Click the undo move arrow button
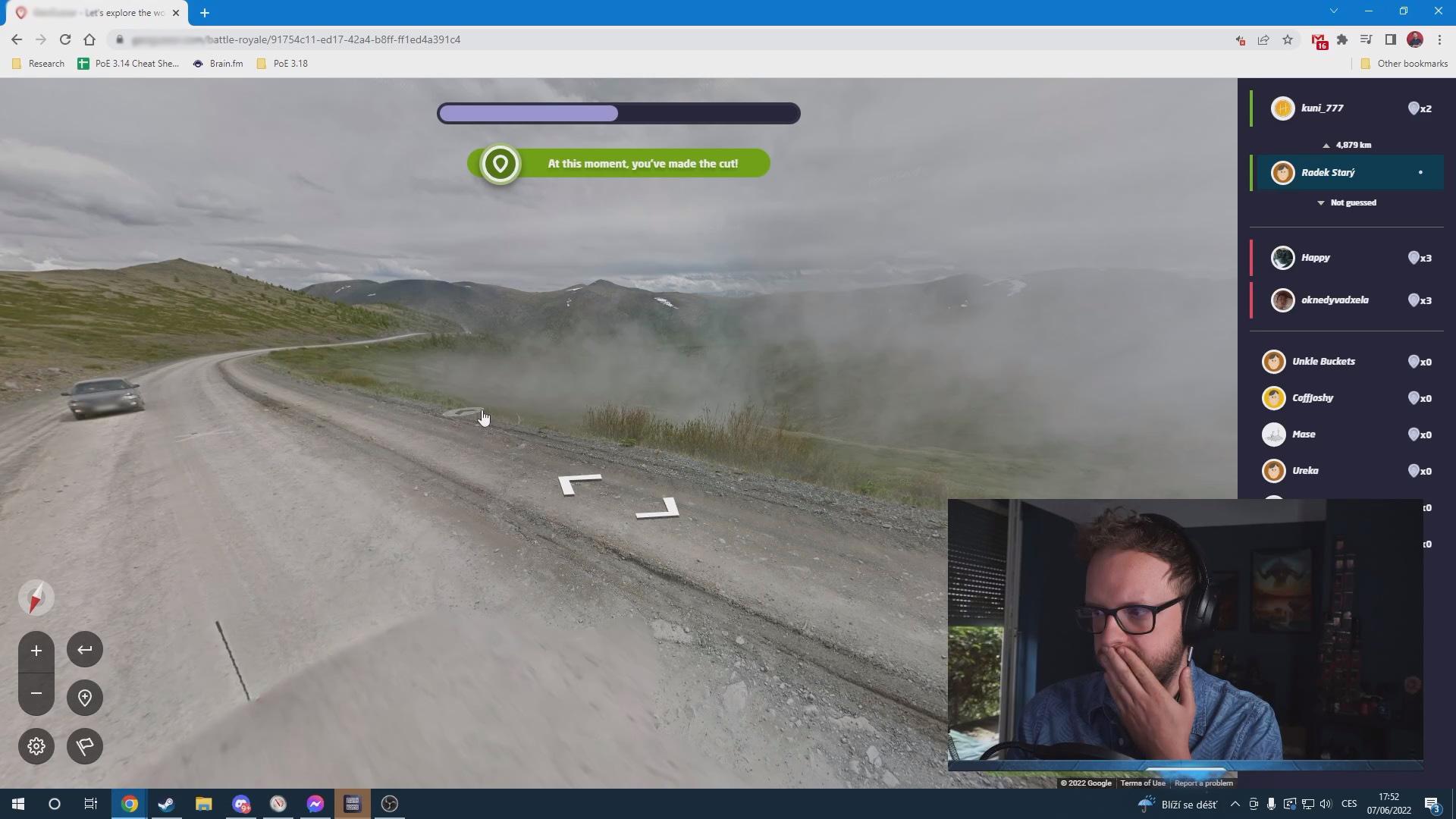 tap(85, 650)
